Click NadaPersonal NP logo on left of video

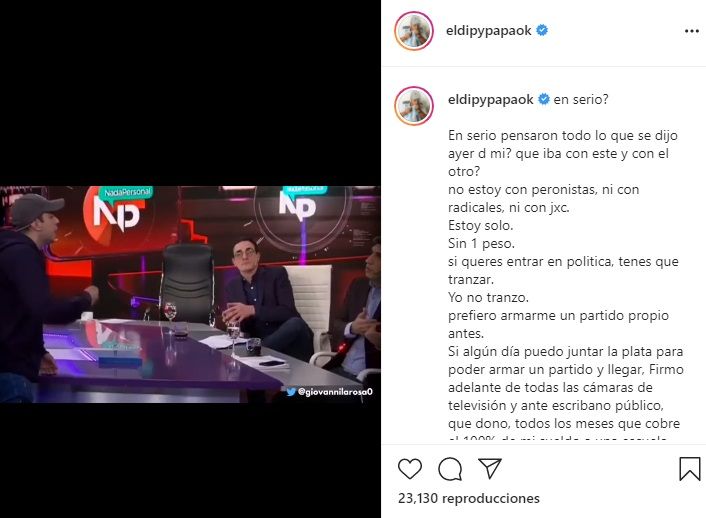click(118, 209)
